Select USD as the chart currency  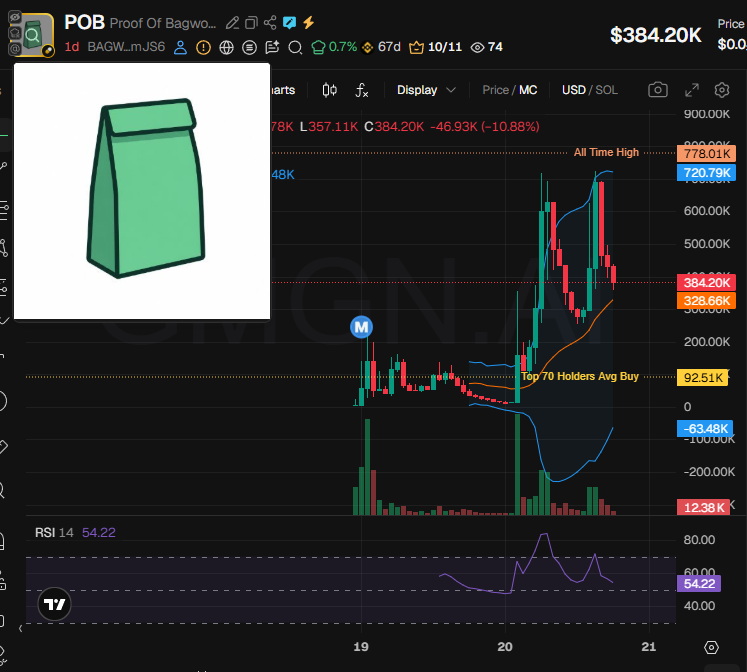[574, 90]
